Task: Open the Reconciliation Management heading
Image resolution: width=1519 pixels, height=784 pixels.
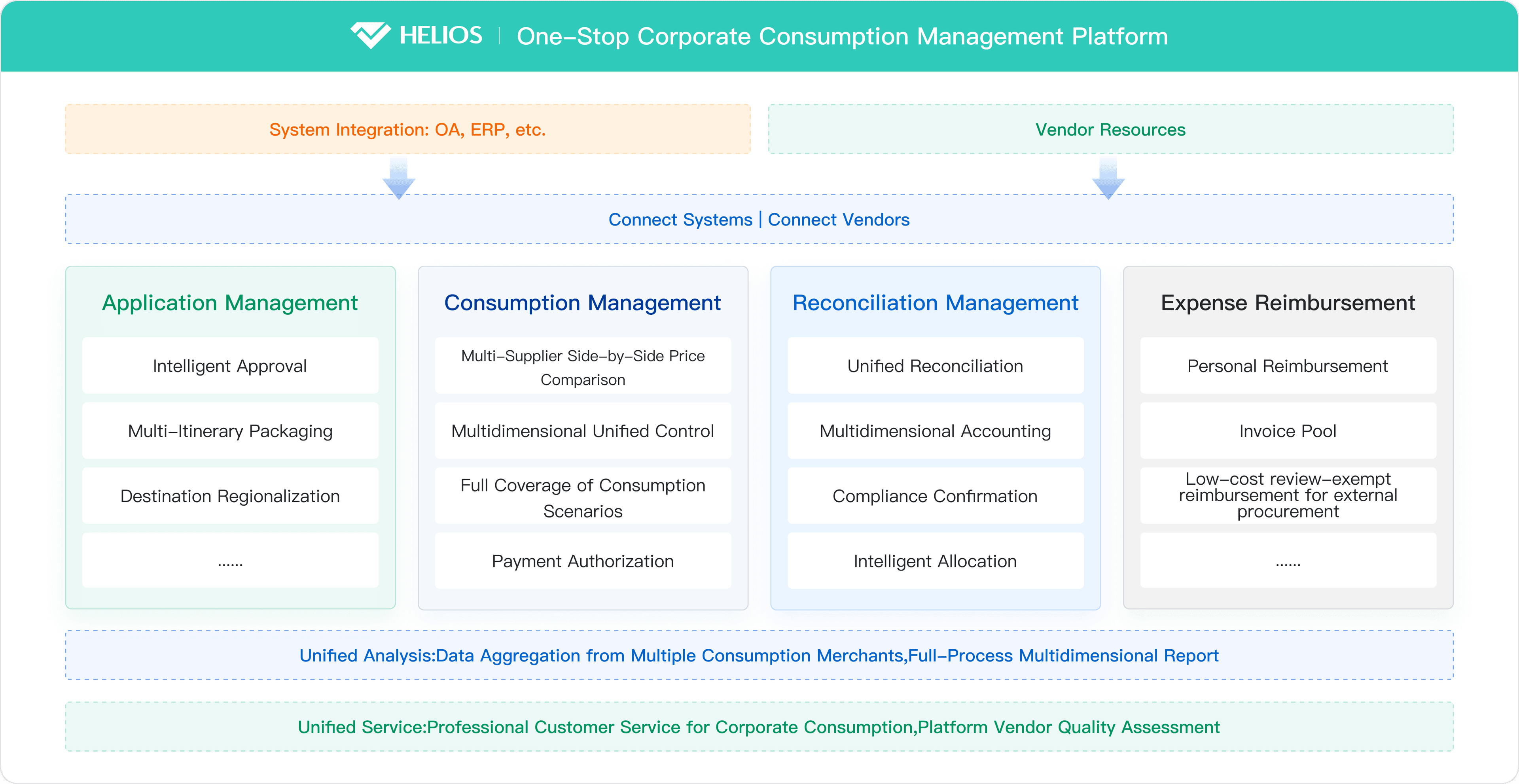Action: tap(935, 303)
